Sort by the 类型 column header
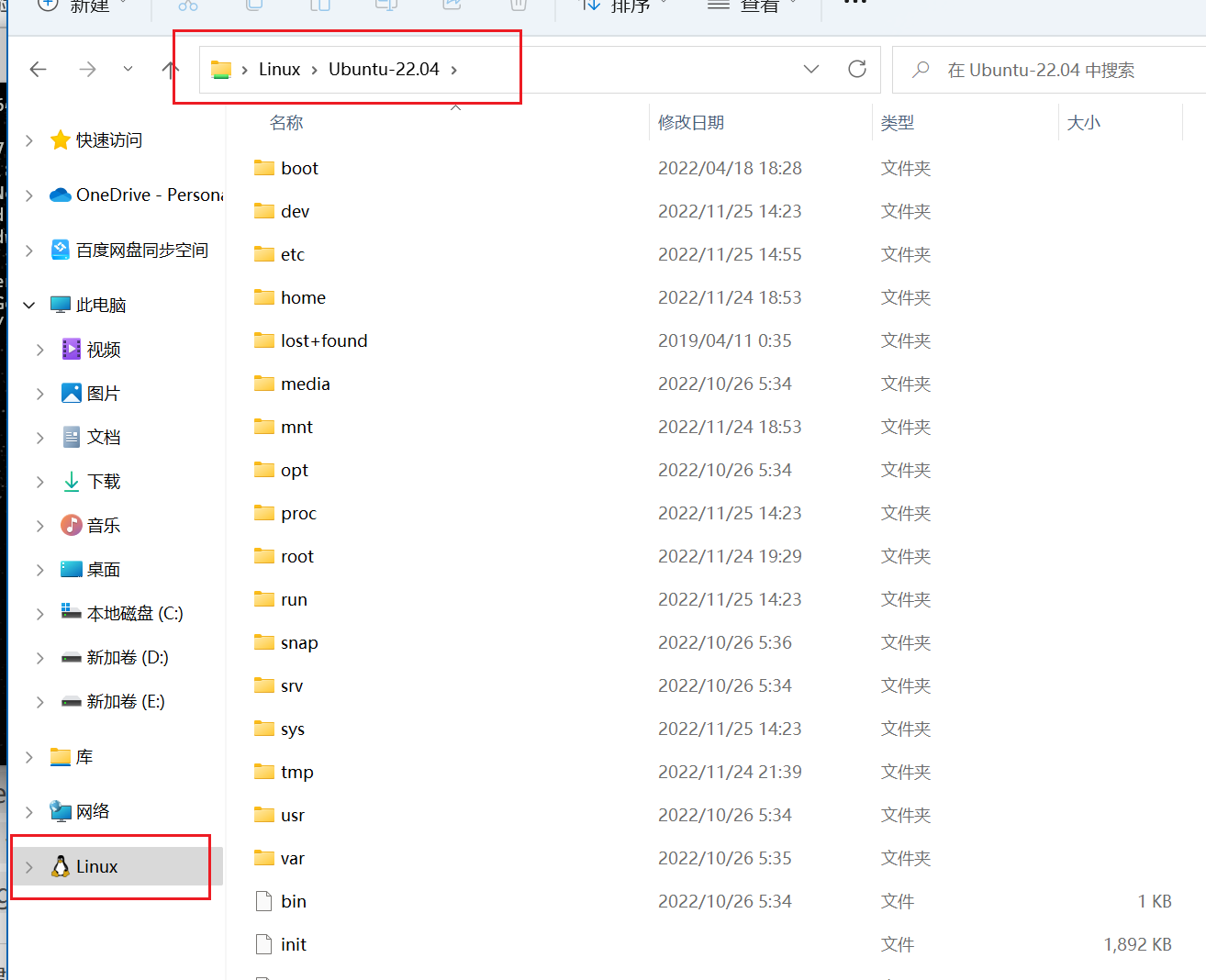 click(x=898, y=123)
